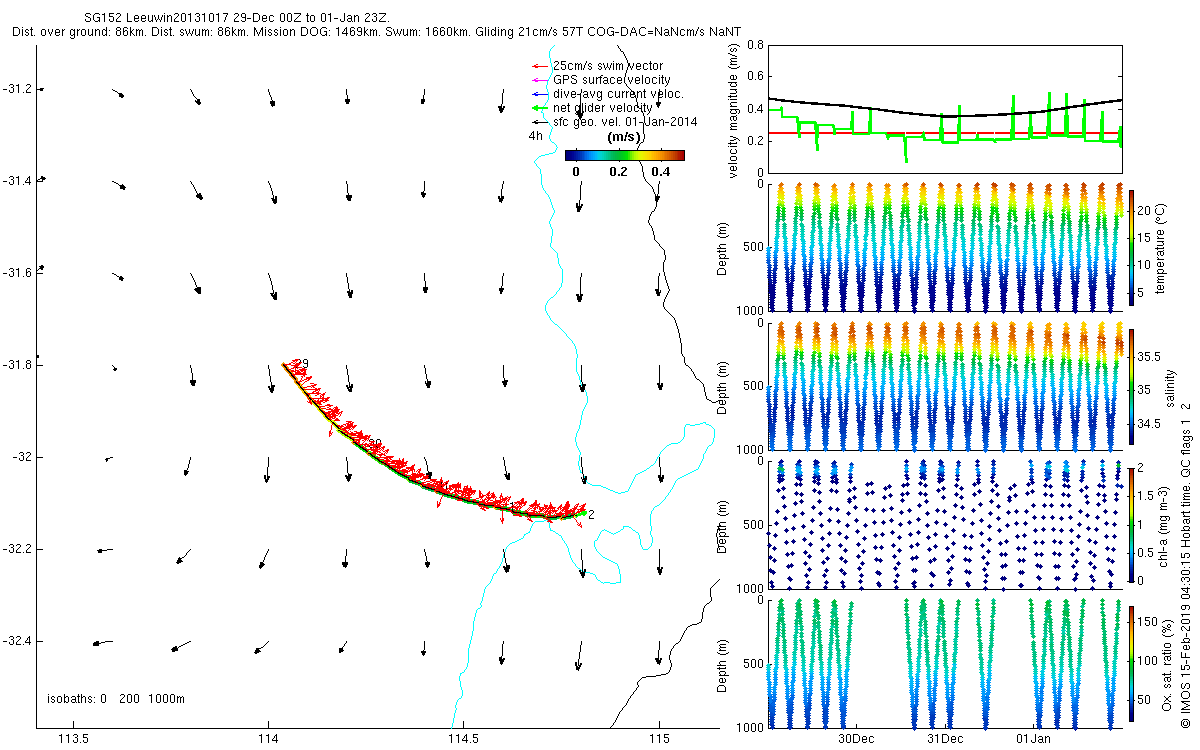Viewport: 1200px width, 750px height.
Task: Click the '35.5' tick on the salinity colorbar
Action: pyautogui.click(x=1151, y=356)
